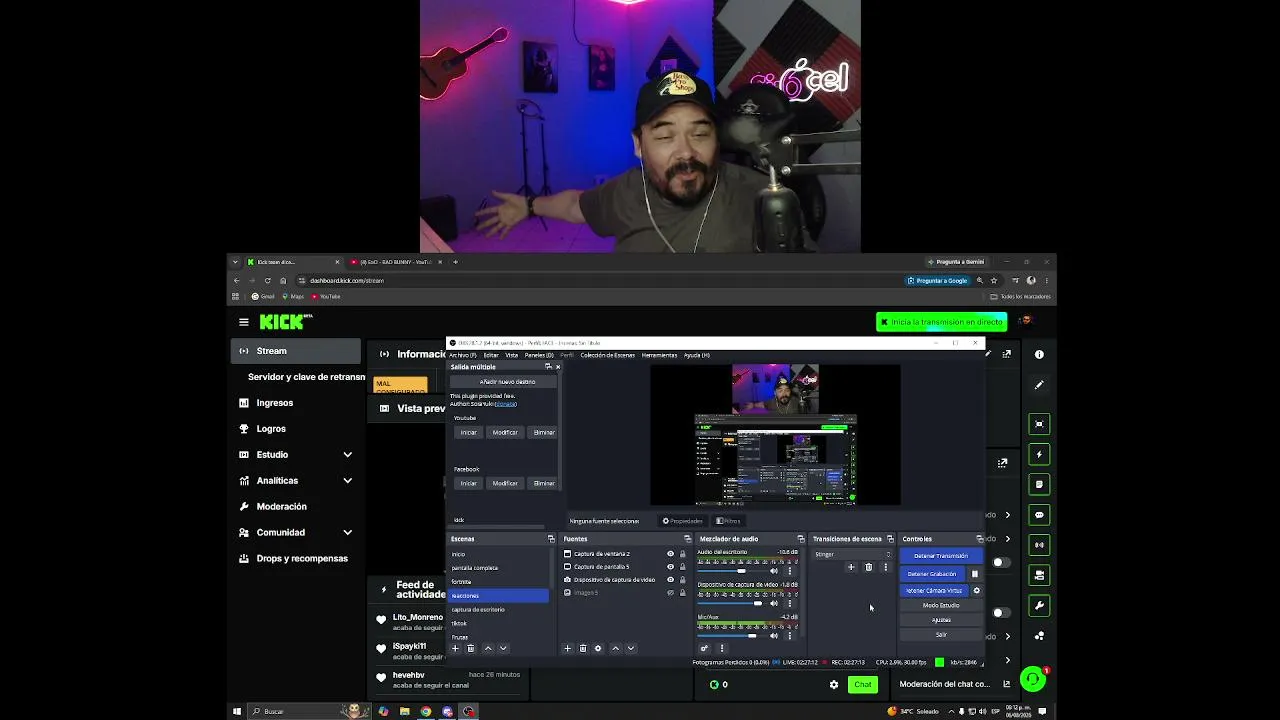Toggle lock on Dispositivo de captura de video
This screenshot has width=1280, height=720.
[683, 580]
